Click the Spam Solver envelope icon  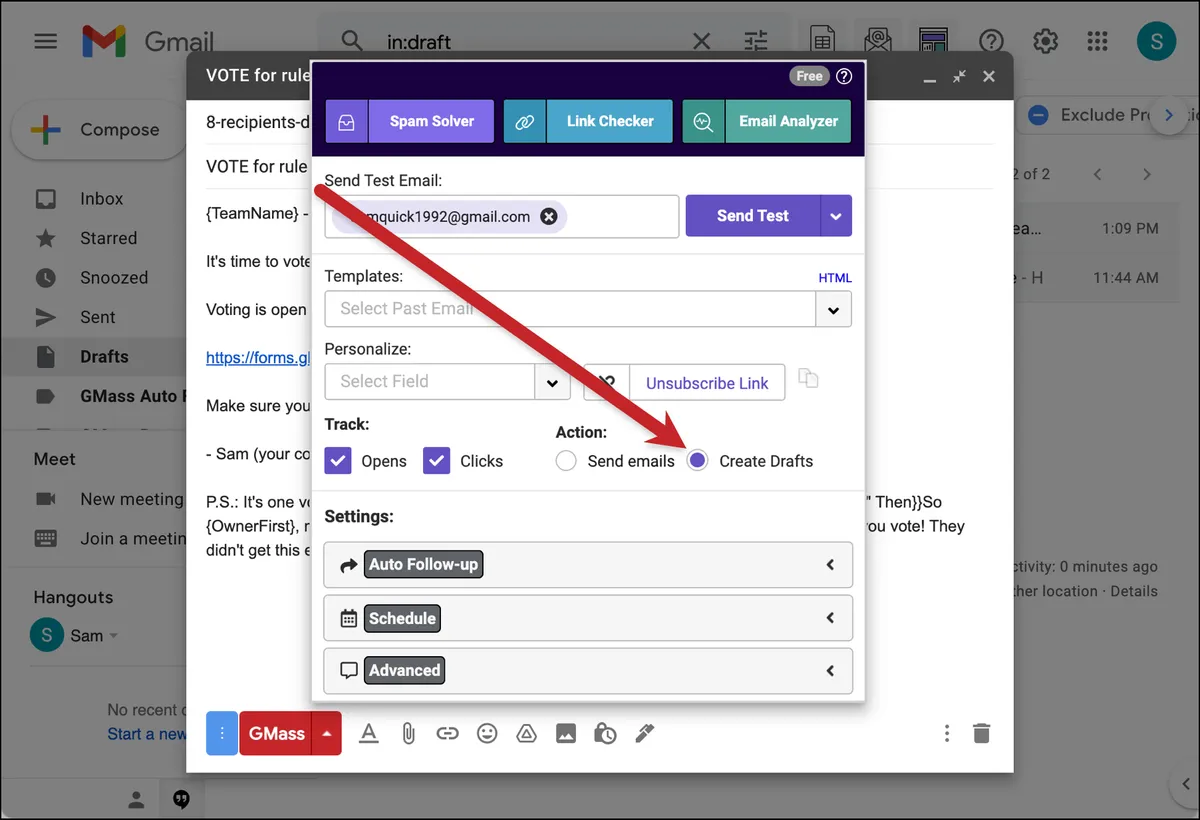[x=346, y=121]
